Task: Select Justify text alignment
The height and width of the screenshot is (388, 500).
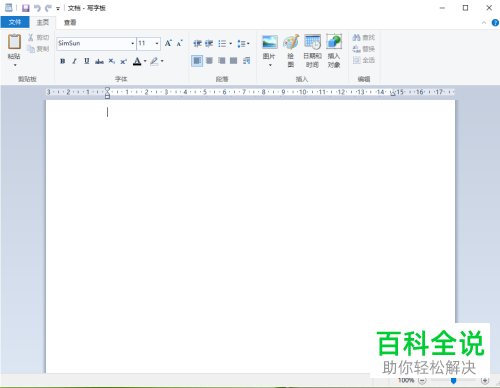Action: tap(234, 61)
